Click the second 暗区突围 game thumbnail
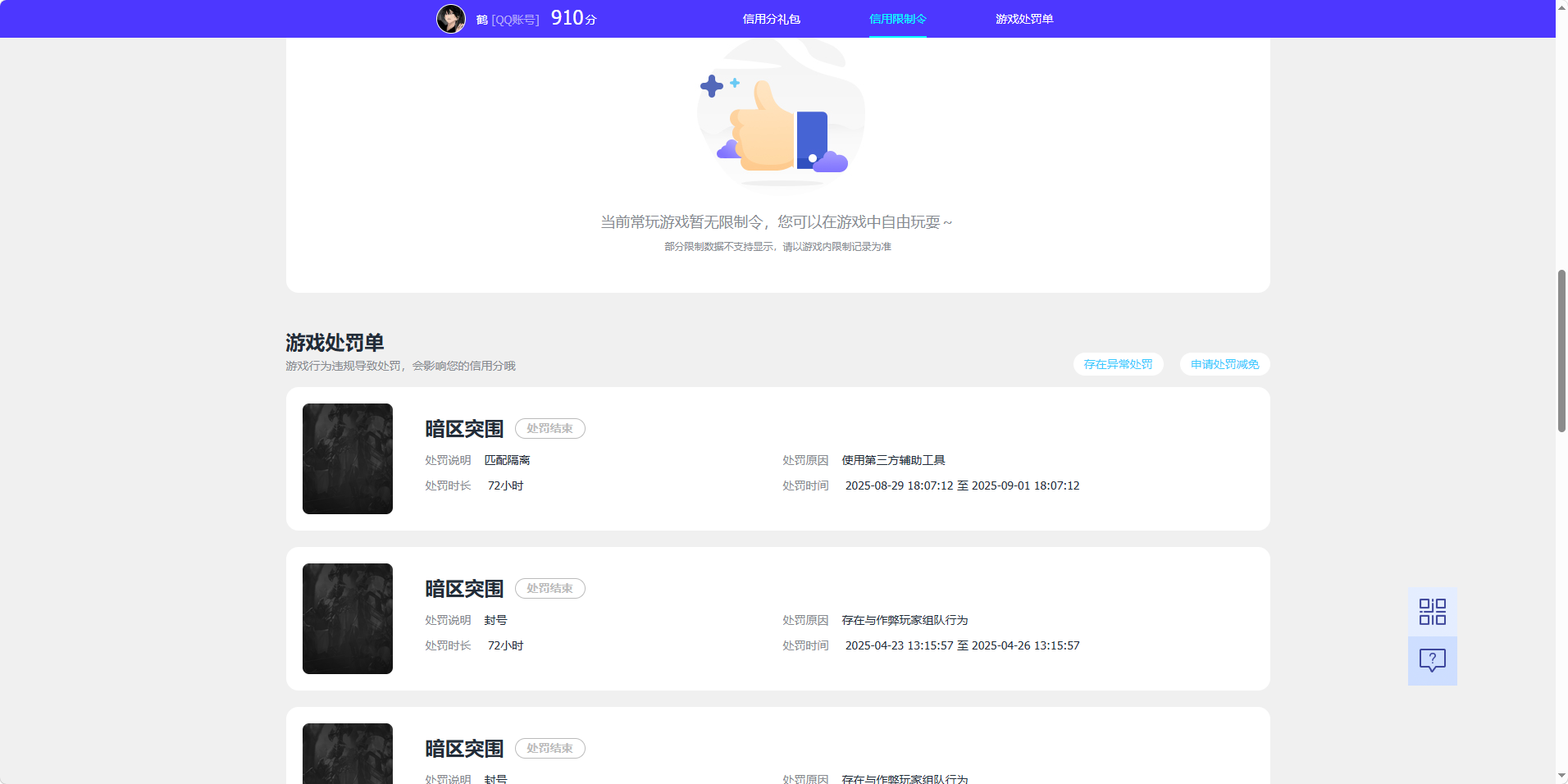 (x=347, y=618)
